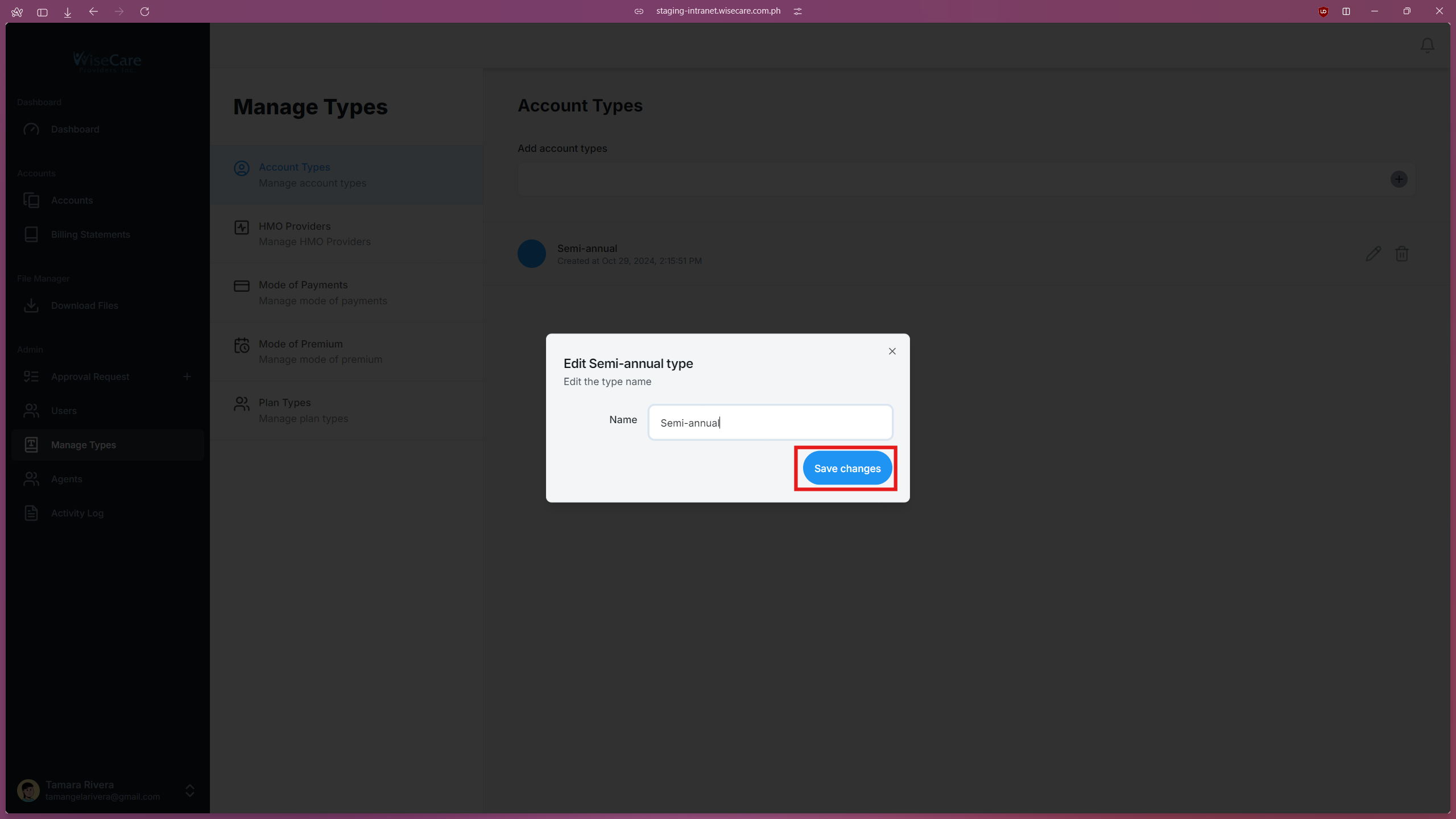Open browser settings adjuster in address bar

[797, 11]
